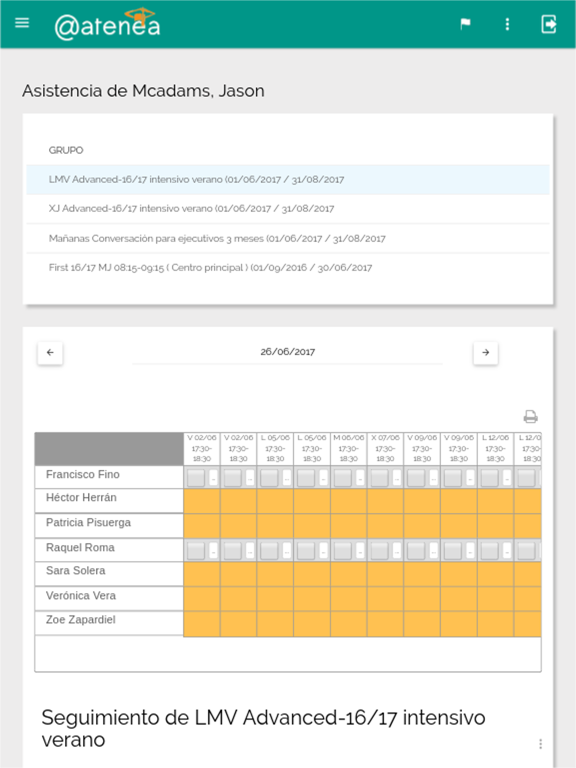Click the flag icon in header

(465, 24)
